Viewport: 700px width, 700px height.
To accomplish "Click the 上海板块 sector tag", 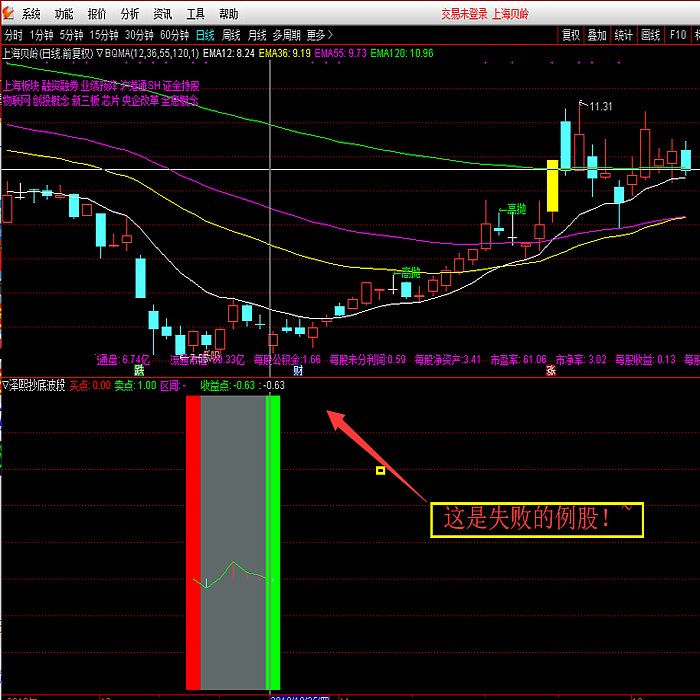I will tap(21, 86).
